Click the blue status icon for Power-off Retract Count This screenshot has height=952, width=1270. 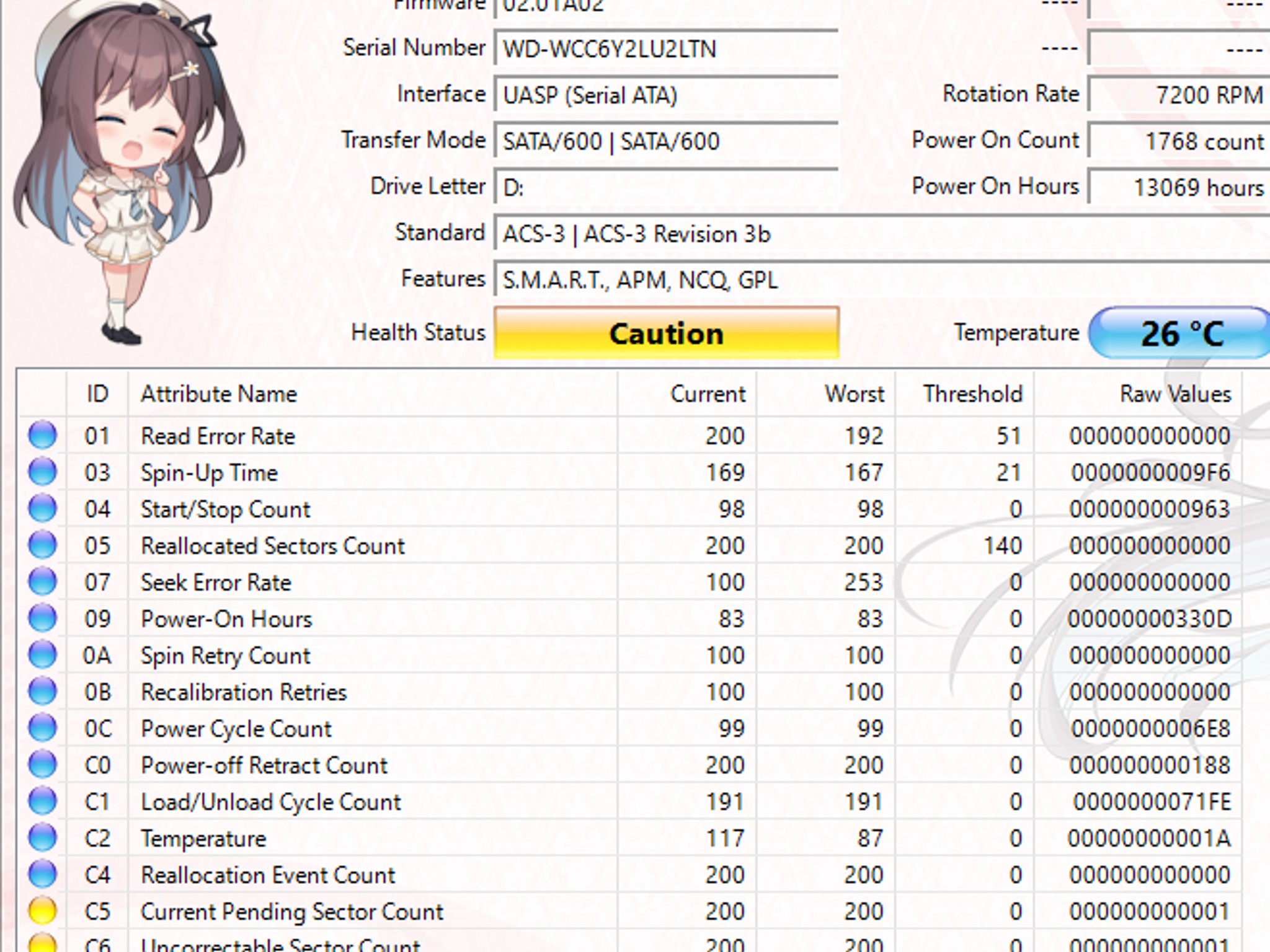(x=43, y=764)
